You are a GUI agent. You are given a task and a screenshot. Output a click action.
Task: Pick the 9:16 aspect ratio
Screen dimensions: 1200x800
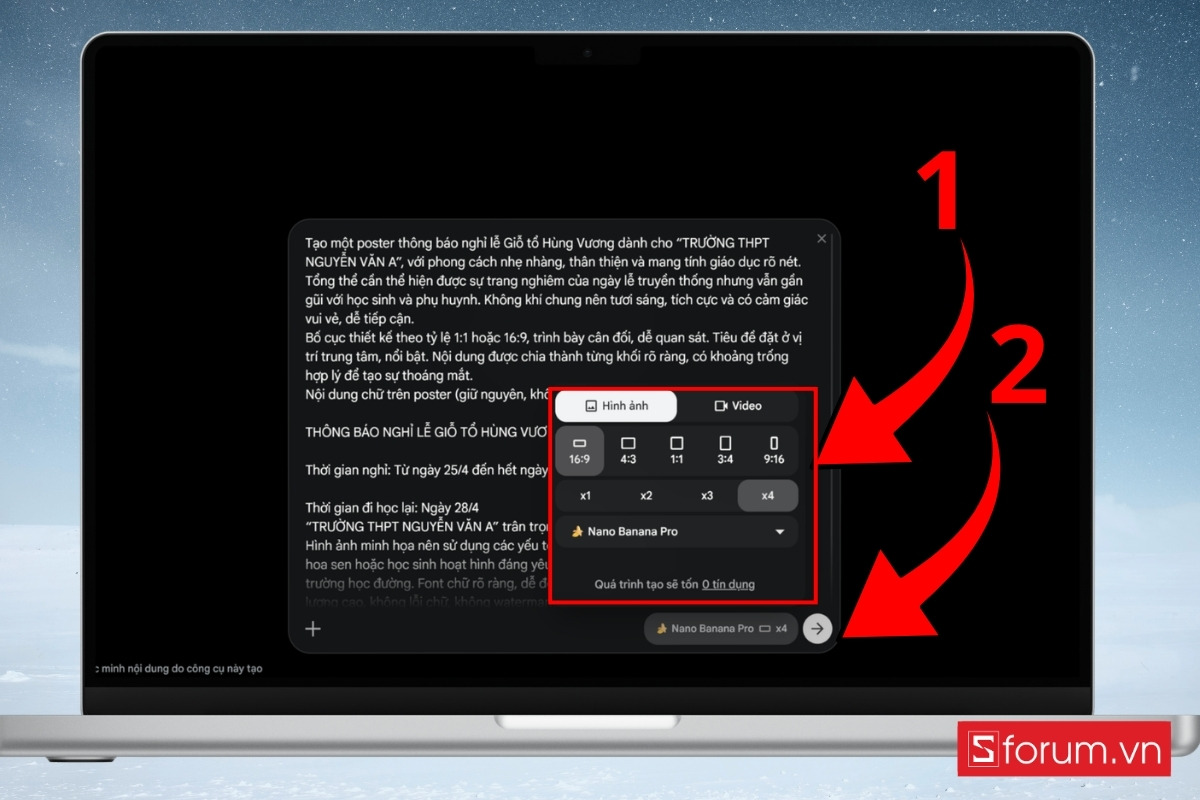[x=774, y=450]
